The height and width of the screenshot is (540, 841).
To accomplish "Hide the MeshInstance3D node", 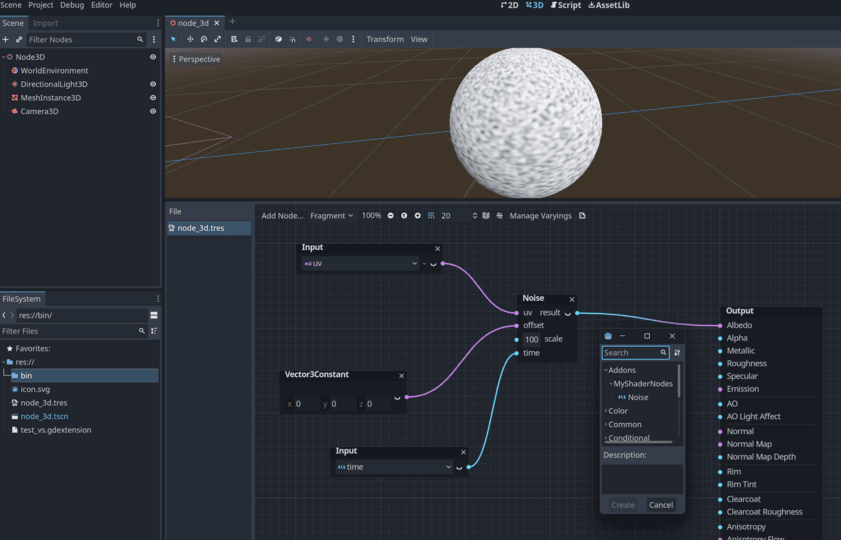I will pyautogui.click(x=153, y=98).
